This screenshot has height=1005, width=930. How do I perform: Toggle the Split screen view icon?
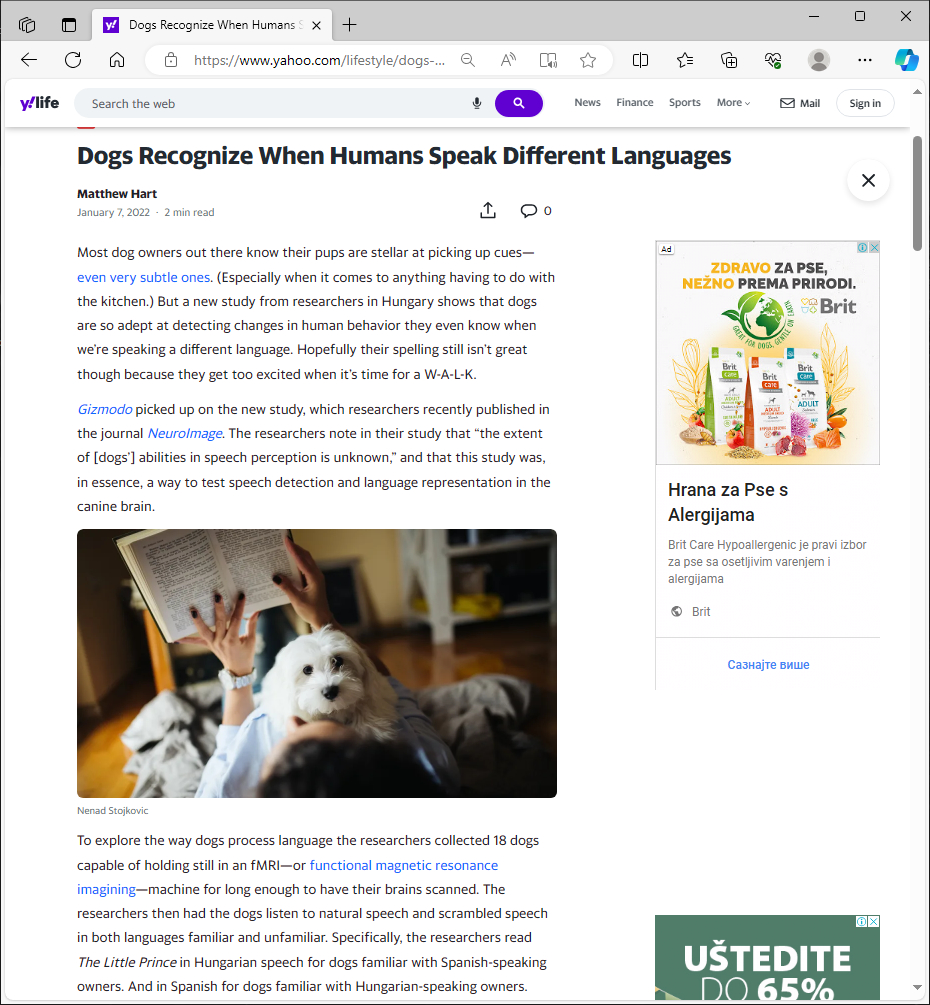[641, 60]
